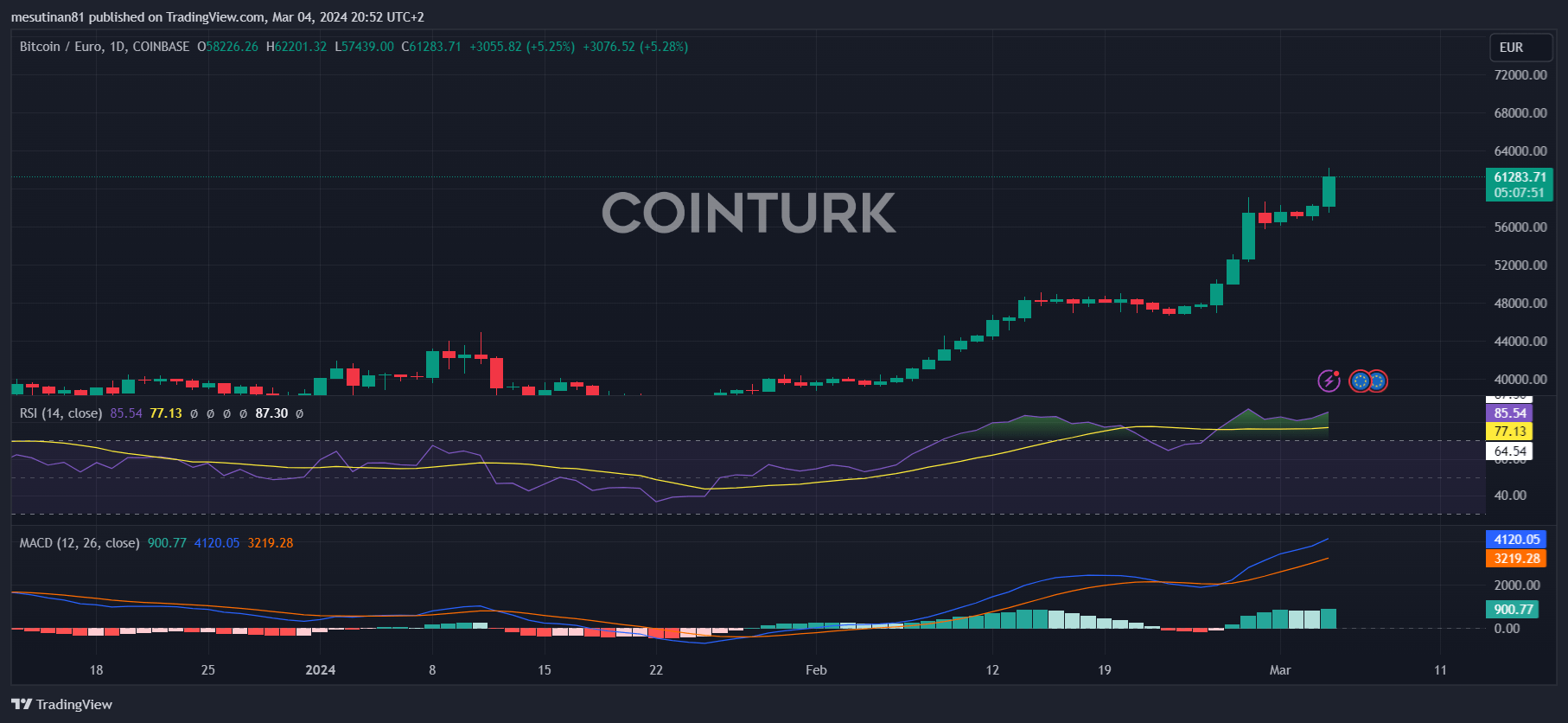Open the TradingView logo at bottom left
Viewport: 1568px width, 723px height.
(61, 704)
